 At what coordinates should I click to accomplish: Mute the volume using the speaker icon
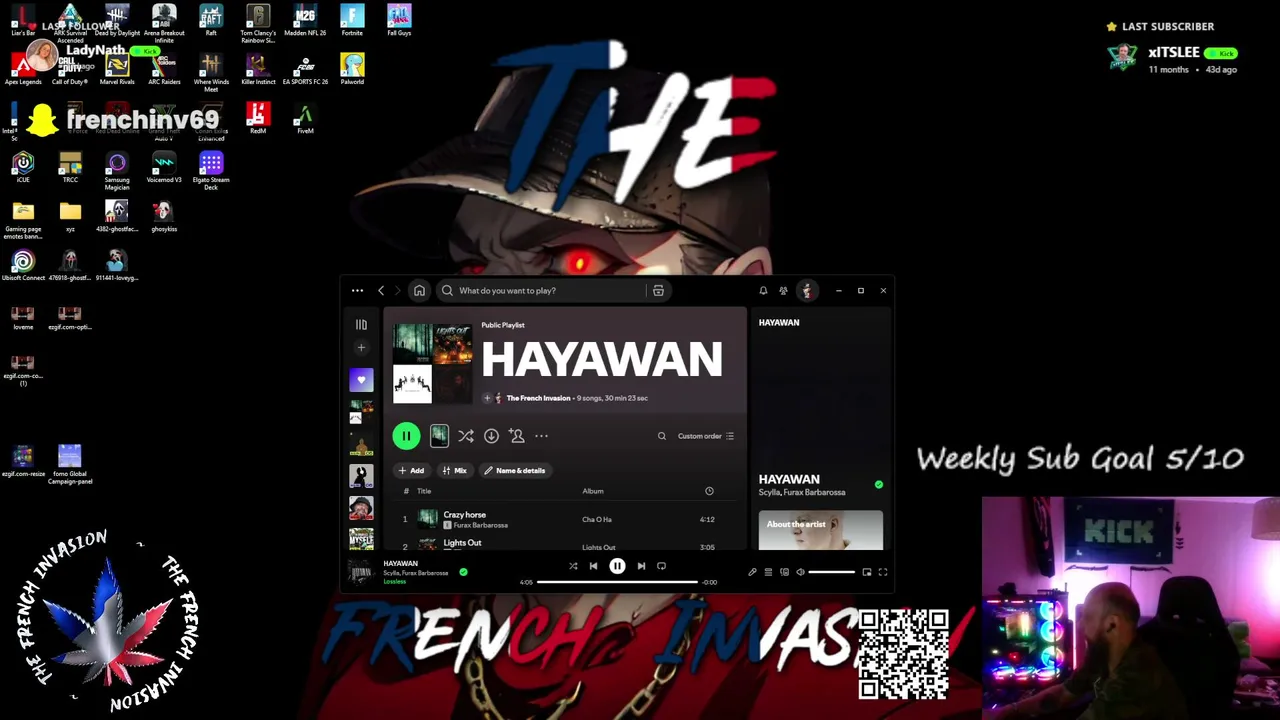[800, 572]
